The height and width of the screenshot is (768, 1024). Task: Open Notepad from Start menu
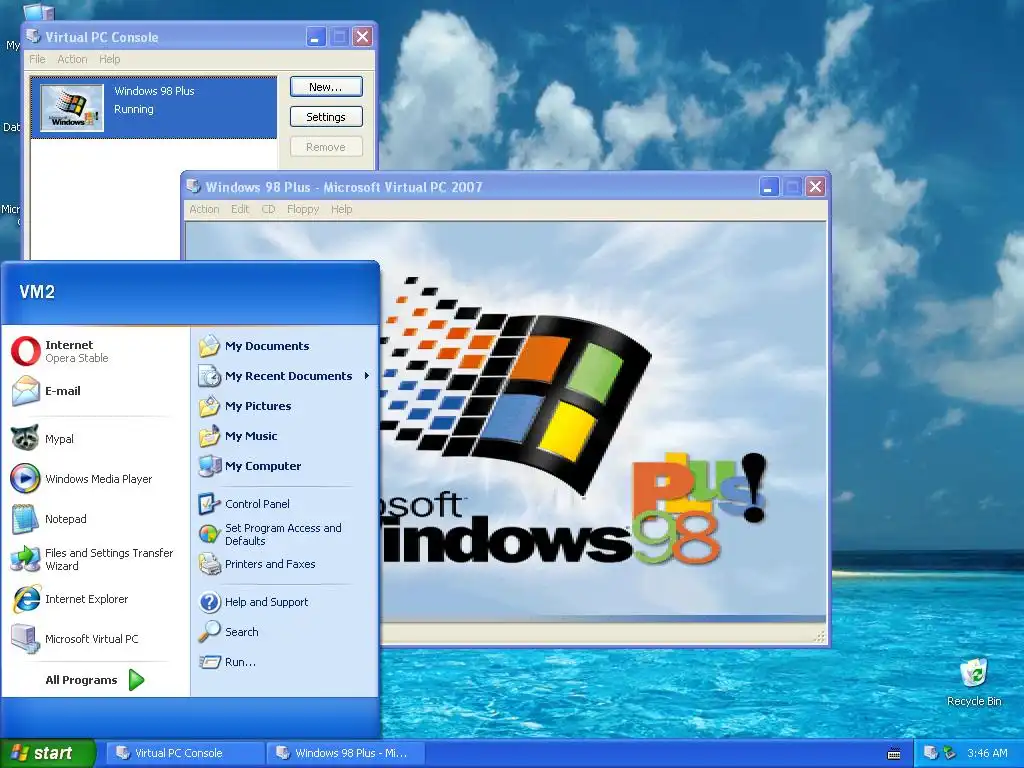pyautogui.click(x=95, y=519)
